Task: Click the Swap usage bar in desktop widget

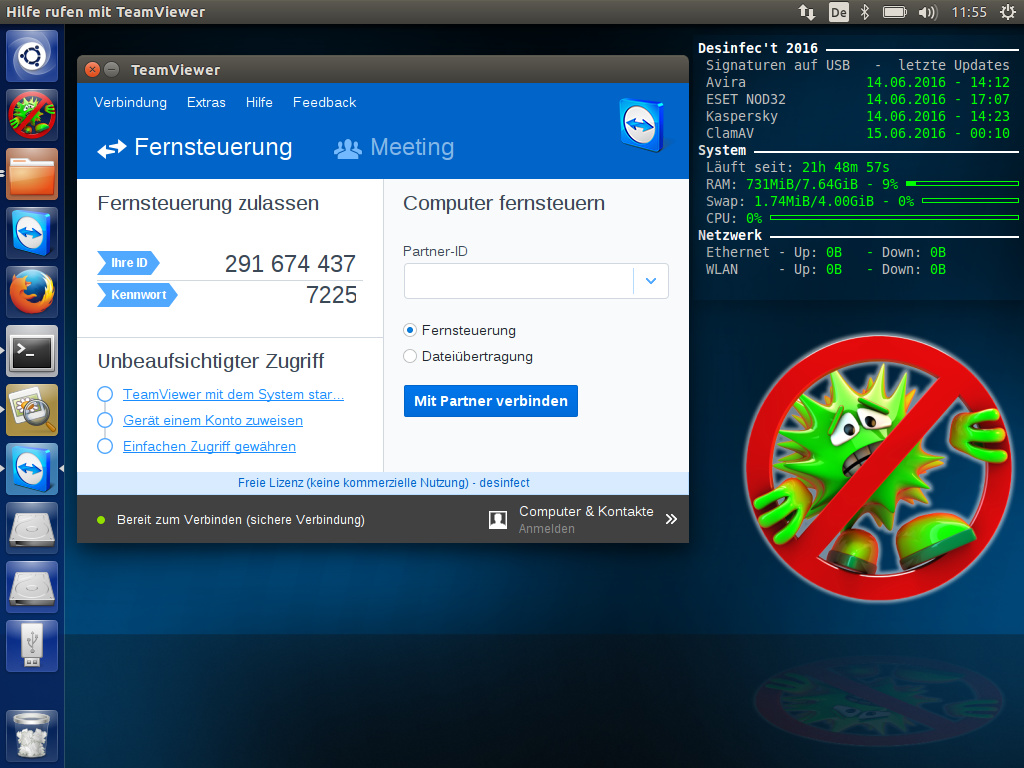Action: 970,201
